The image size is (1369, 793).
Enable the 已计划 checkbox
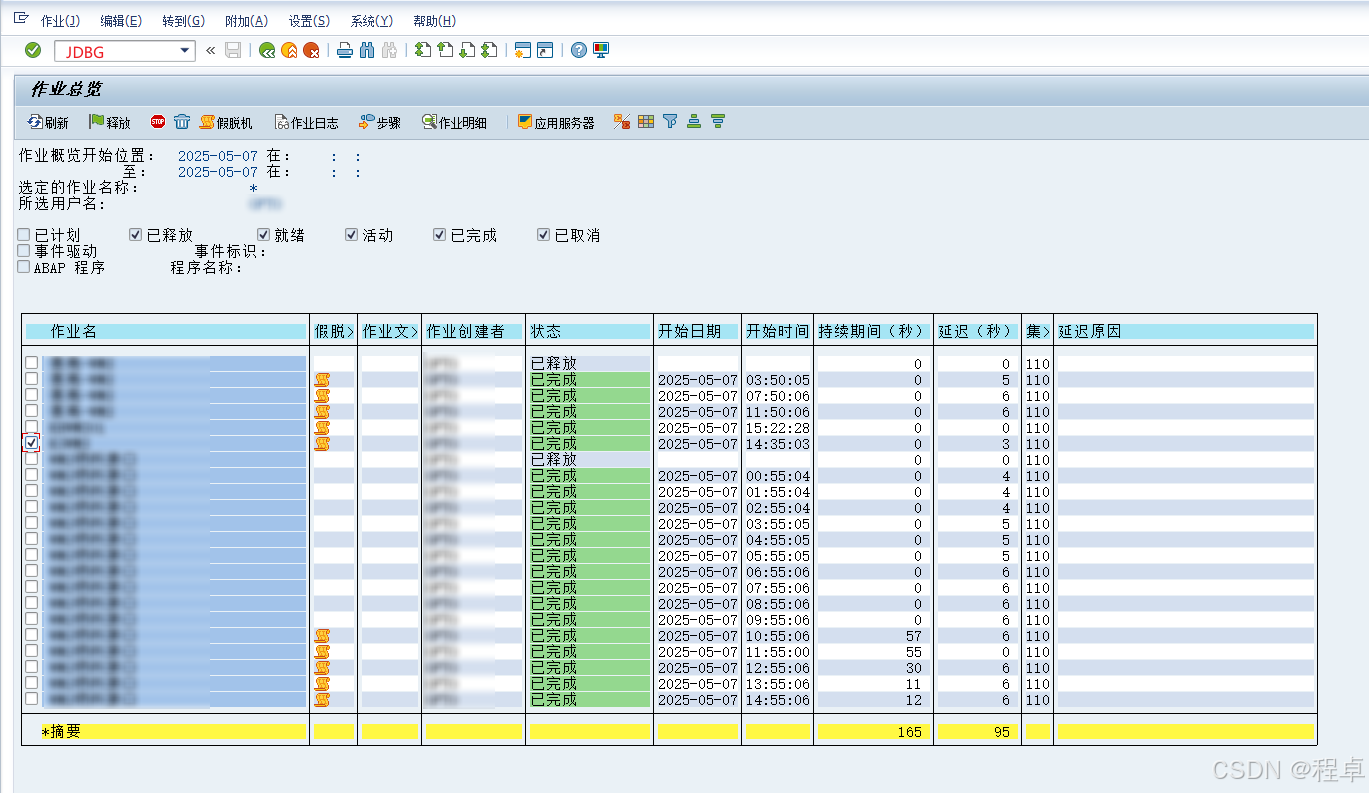pos(24,235)
